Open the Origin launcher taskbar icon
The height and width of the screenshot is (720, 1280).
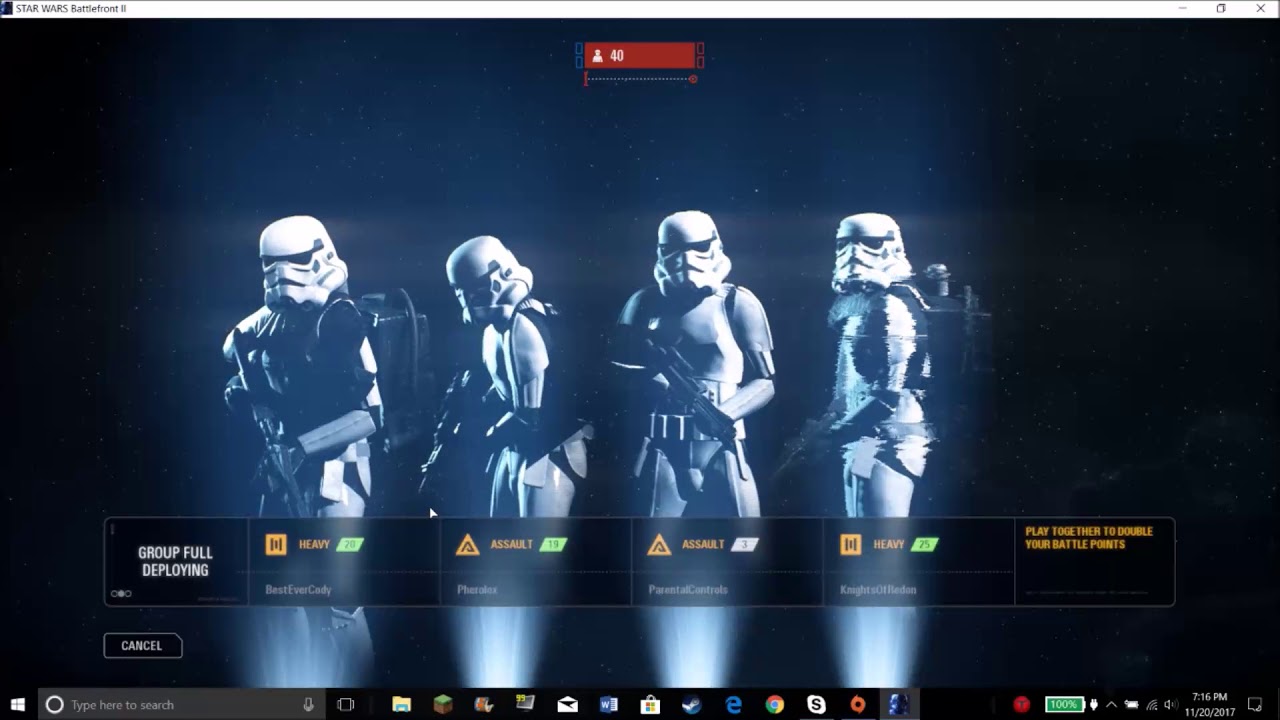coord(858,705)
